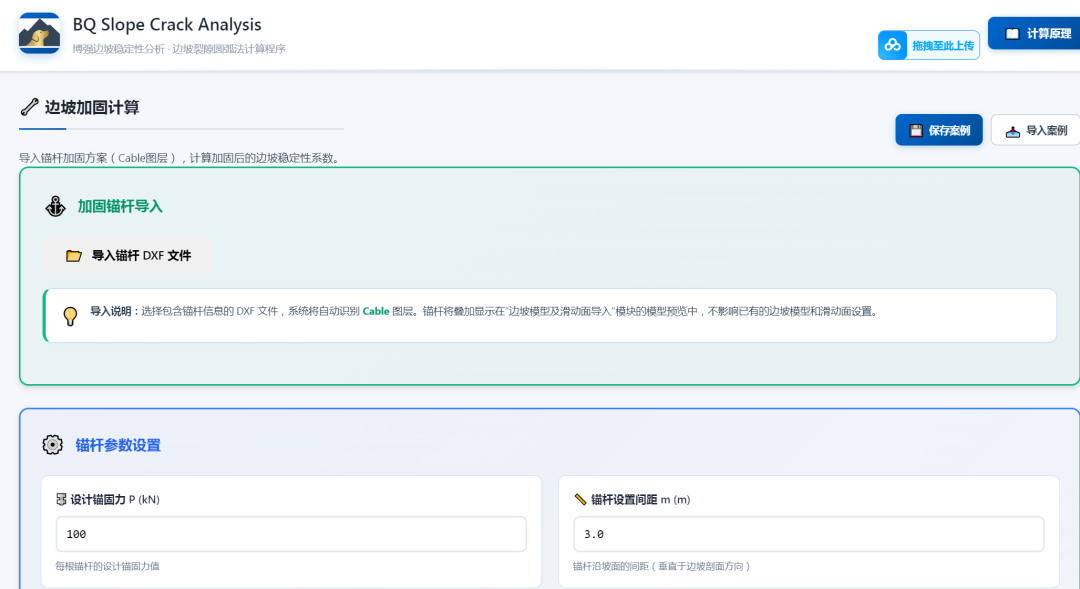Click the 拖拽至此上传 upload button
This screenshot has width=1080, height=589.
[928, 45]
